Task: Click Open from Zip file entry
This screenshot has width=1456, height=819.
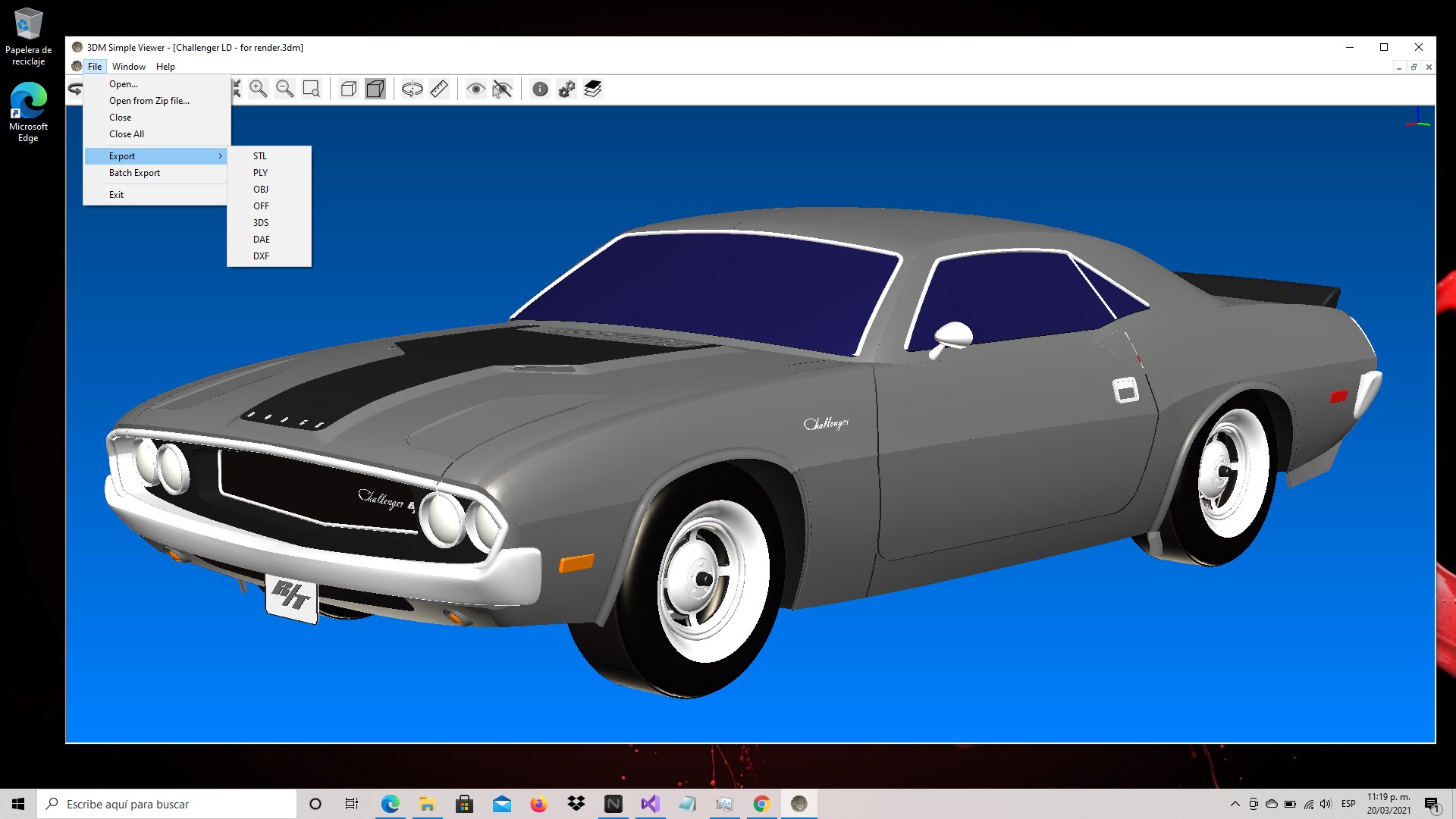Action: click(149, 101)
